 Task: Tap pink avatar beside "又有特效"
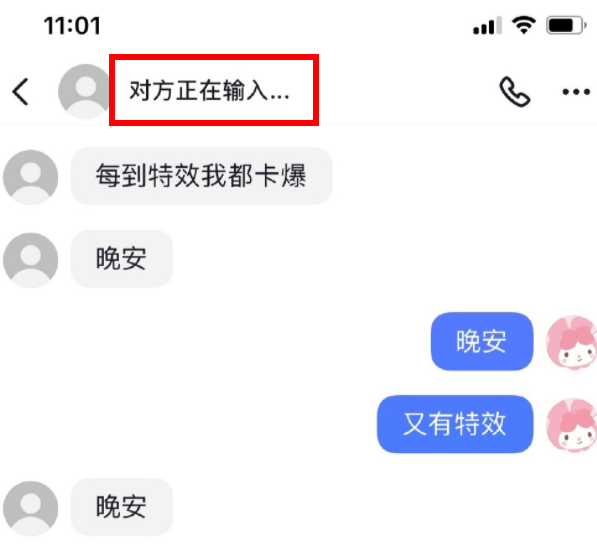tap(571, 426)
